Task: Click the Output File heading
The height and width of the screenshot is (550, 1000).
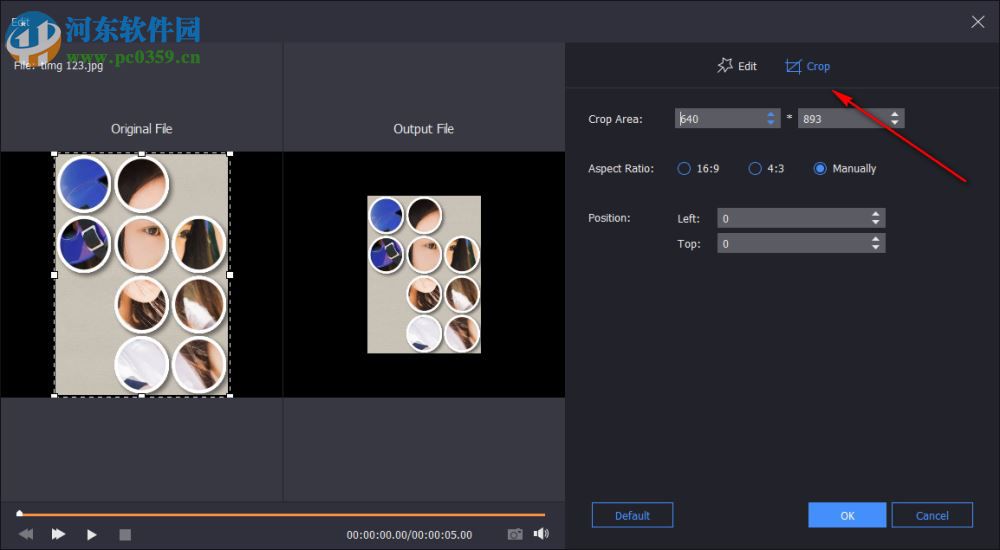Action: [x=423, y=129]
